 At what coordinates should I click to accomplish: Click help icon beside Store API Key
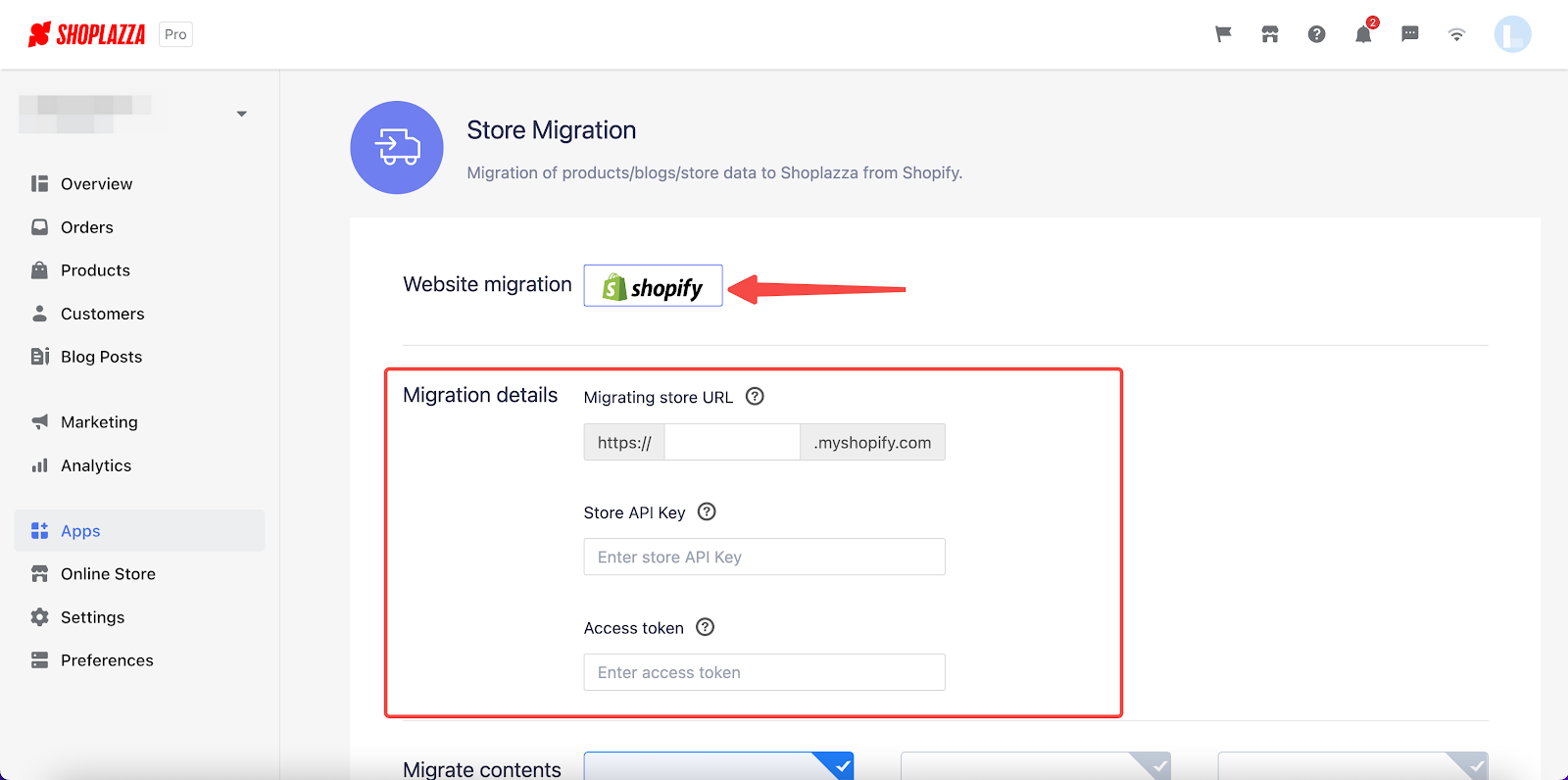[x=707, y=512]
